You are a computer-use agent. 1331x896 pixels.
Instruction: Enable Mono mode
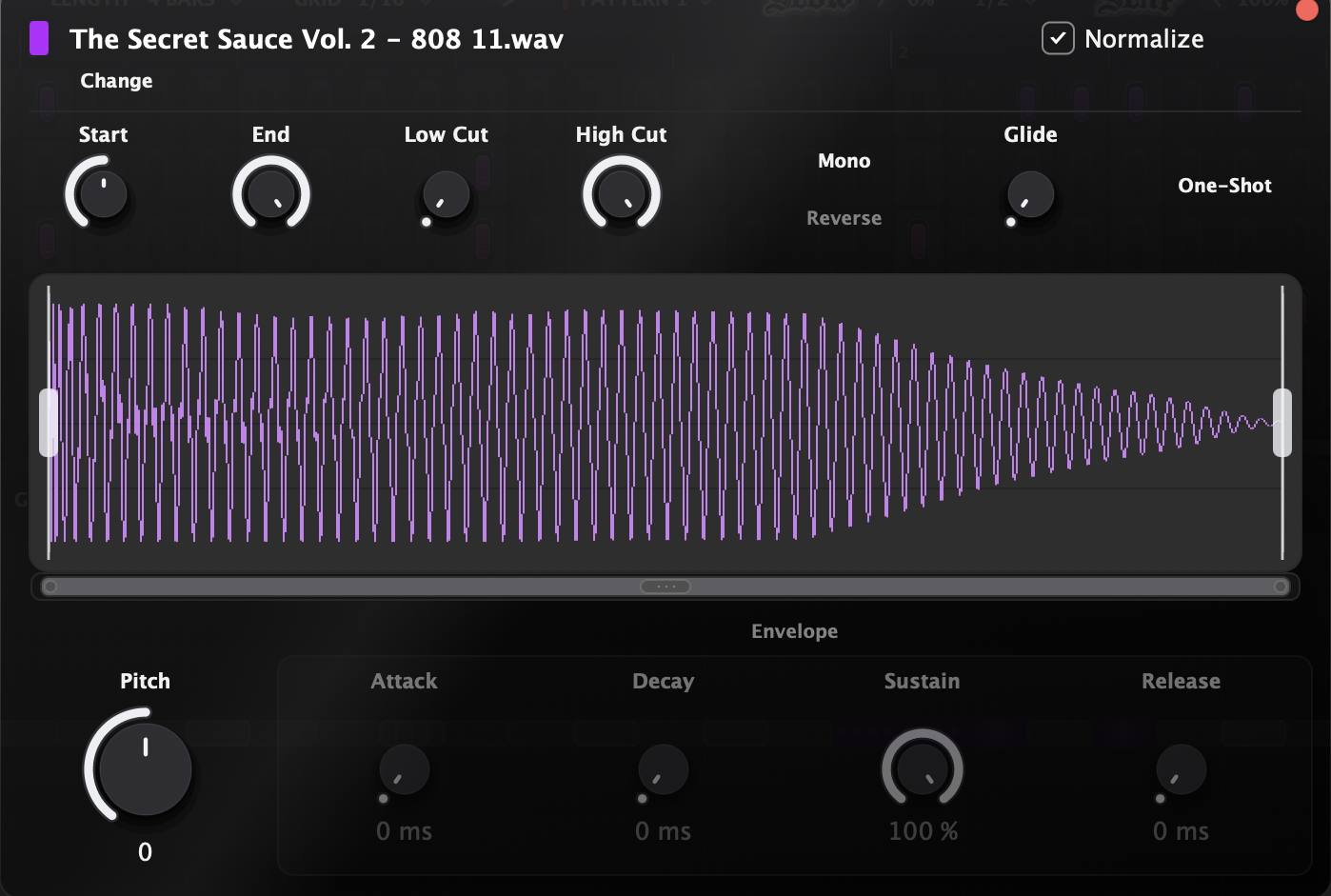pyautogui.click(x=844, y=161)
